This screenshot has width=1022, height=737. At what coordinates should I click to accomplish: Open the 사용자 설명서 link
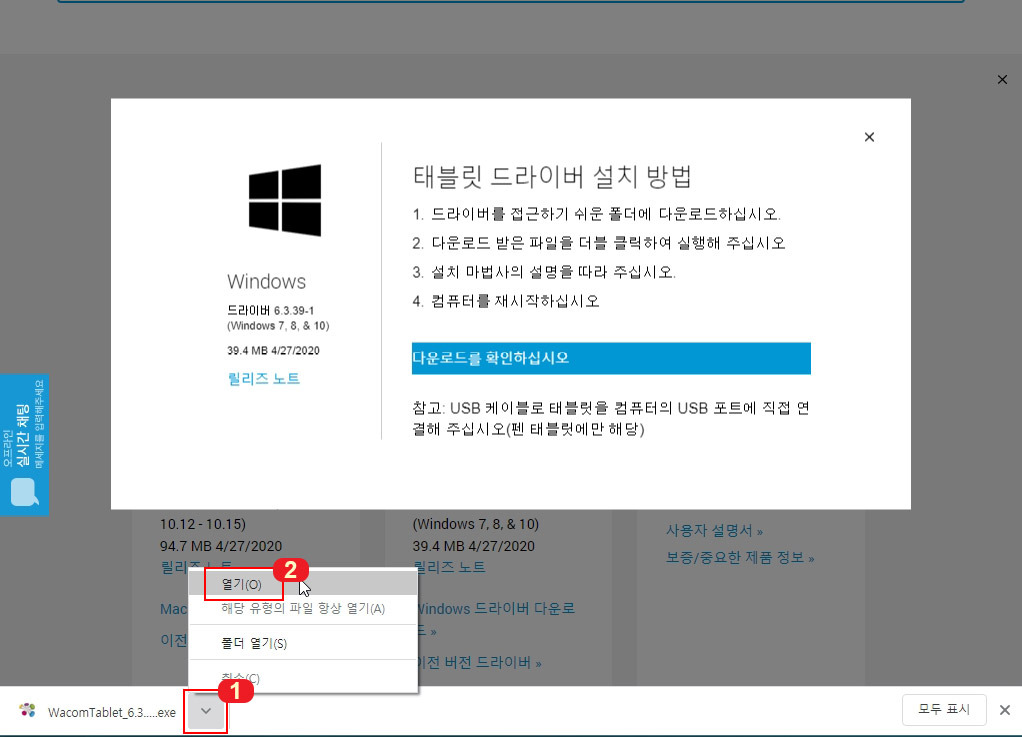tap(714, 530)
